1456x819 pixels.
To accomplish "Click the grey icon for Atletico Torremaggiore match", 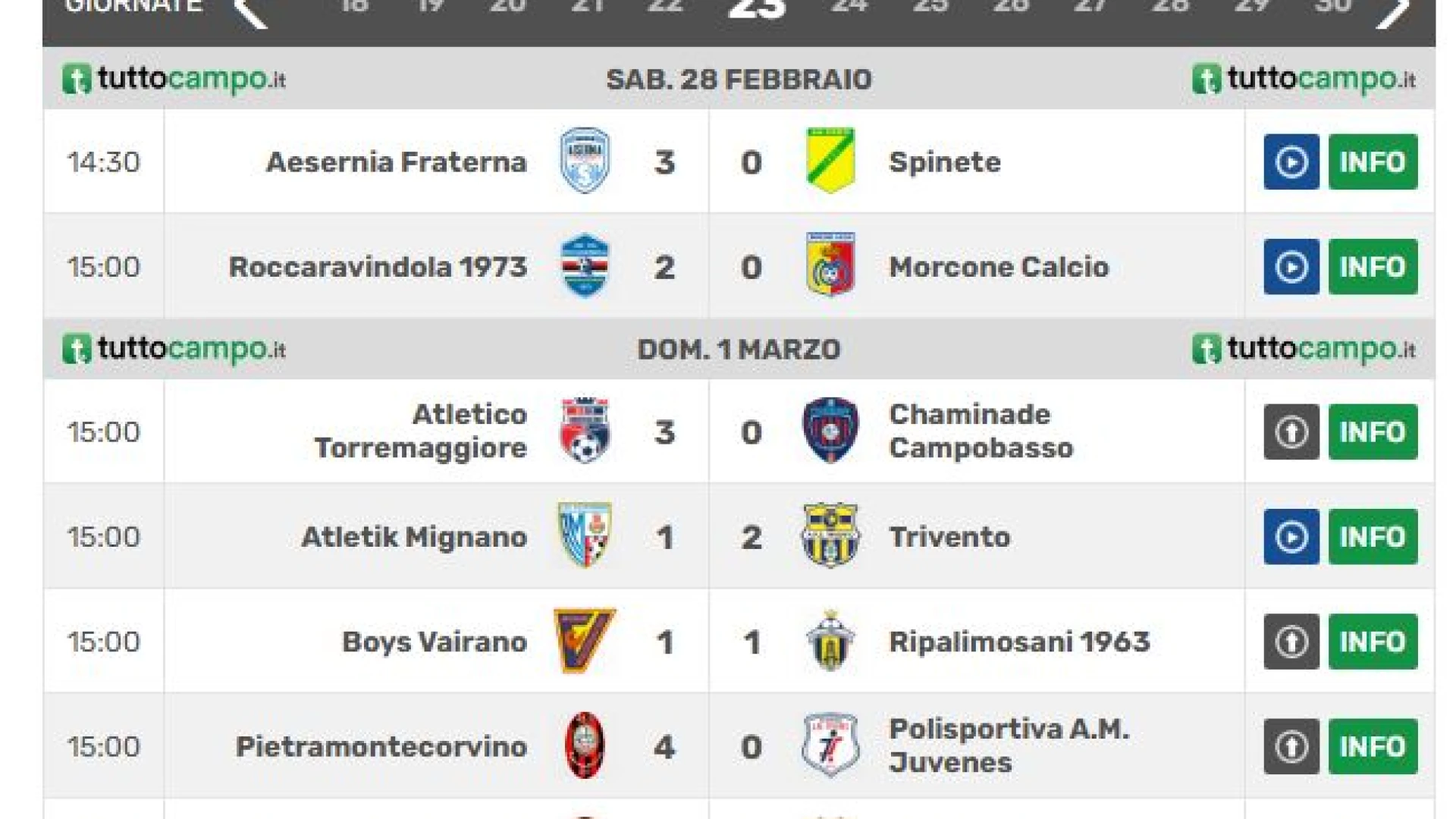I will 1291,432.
